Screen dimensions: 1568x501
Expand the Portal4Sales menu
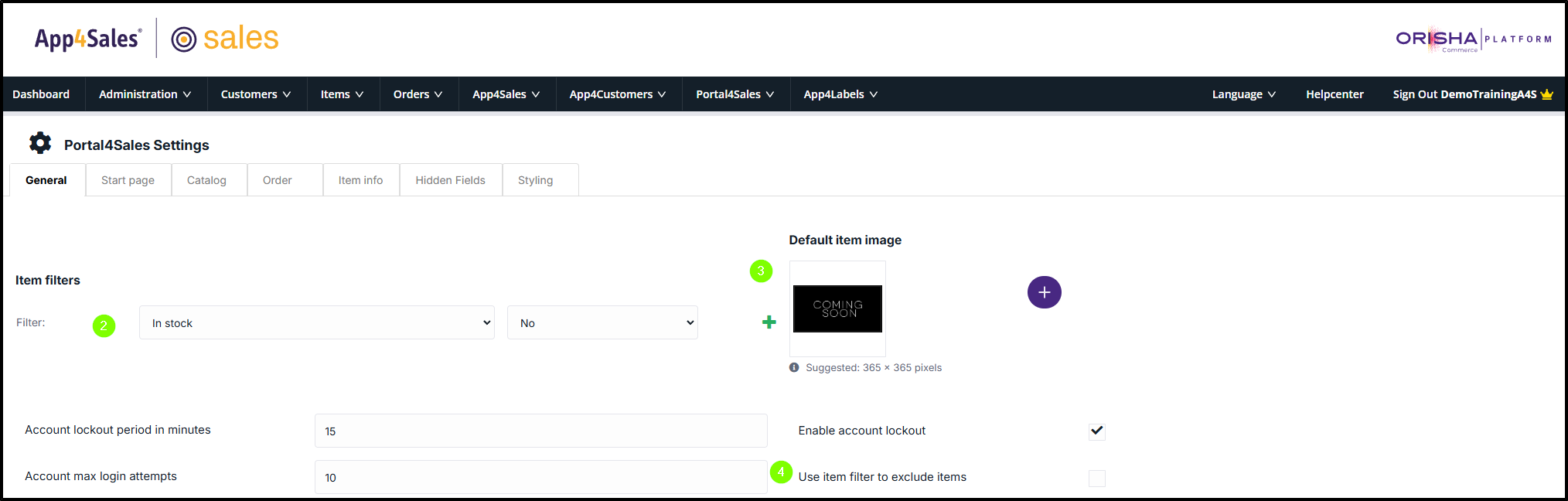(x=735, y=94)
